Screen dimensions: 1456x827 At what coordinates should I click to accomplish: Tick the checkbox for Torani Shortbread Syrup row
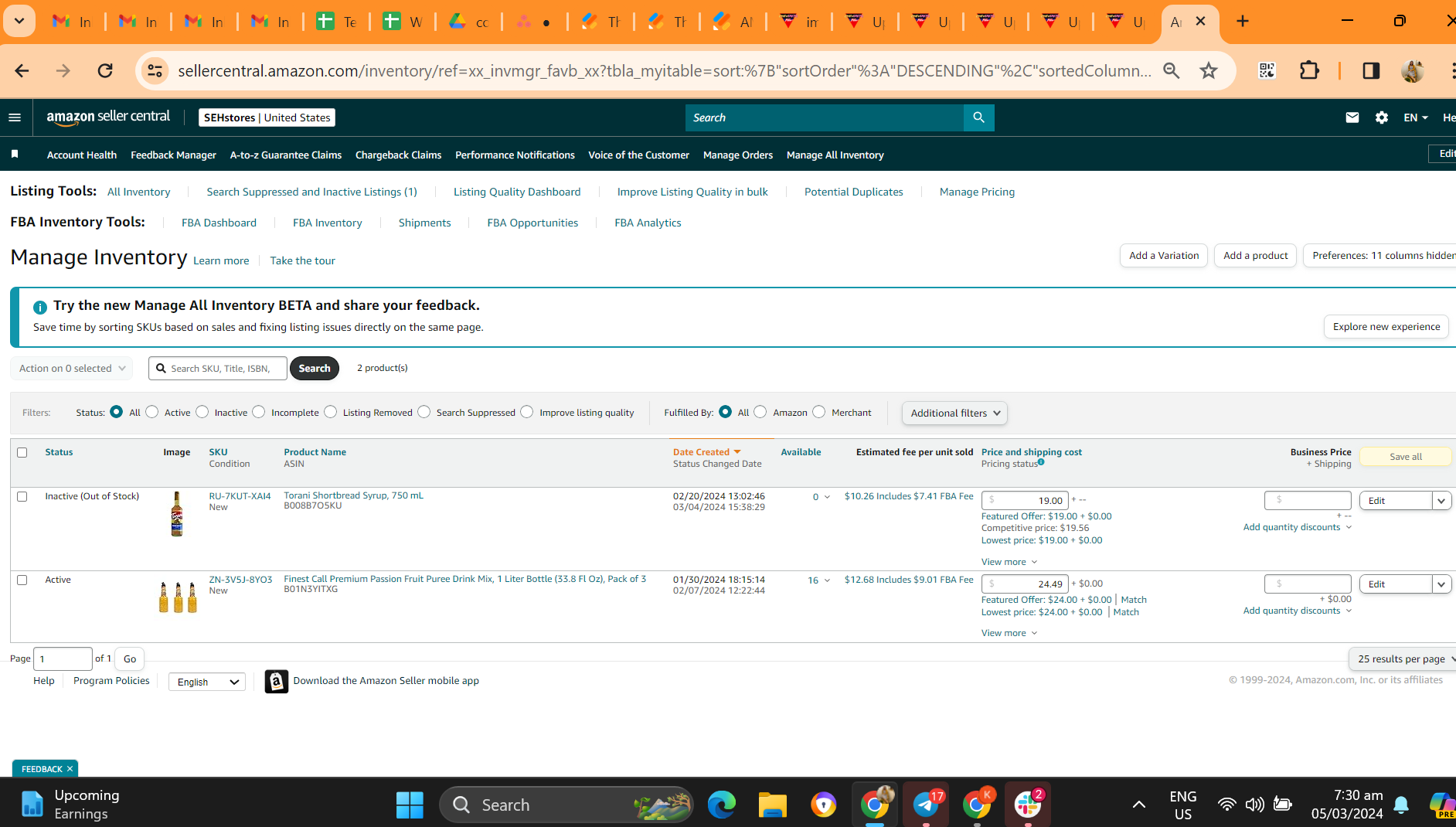[22, 496]
